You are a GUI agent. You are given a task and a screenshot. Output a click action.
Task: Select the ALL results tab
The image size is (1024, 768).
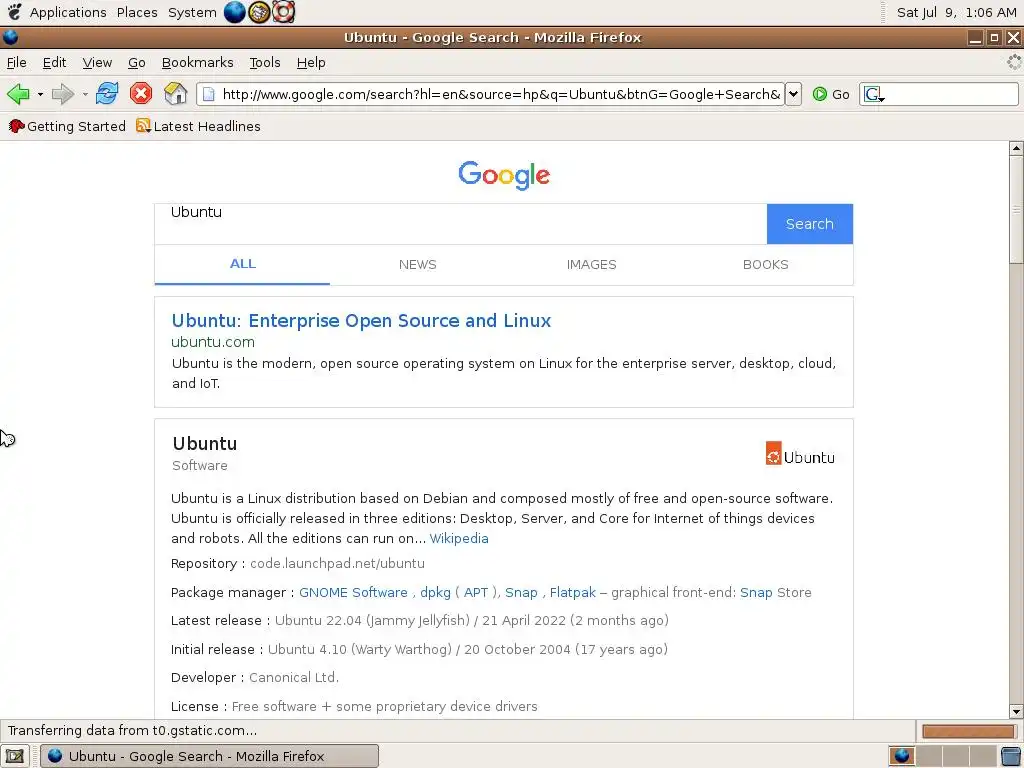[x=242, y=264]
